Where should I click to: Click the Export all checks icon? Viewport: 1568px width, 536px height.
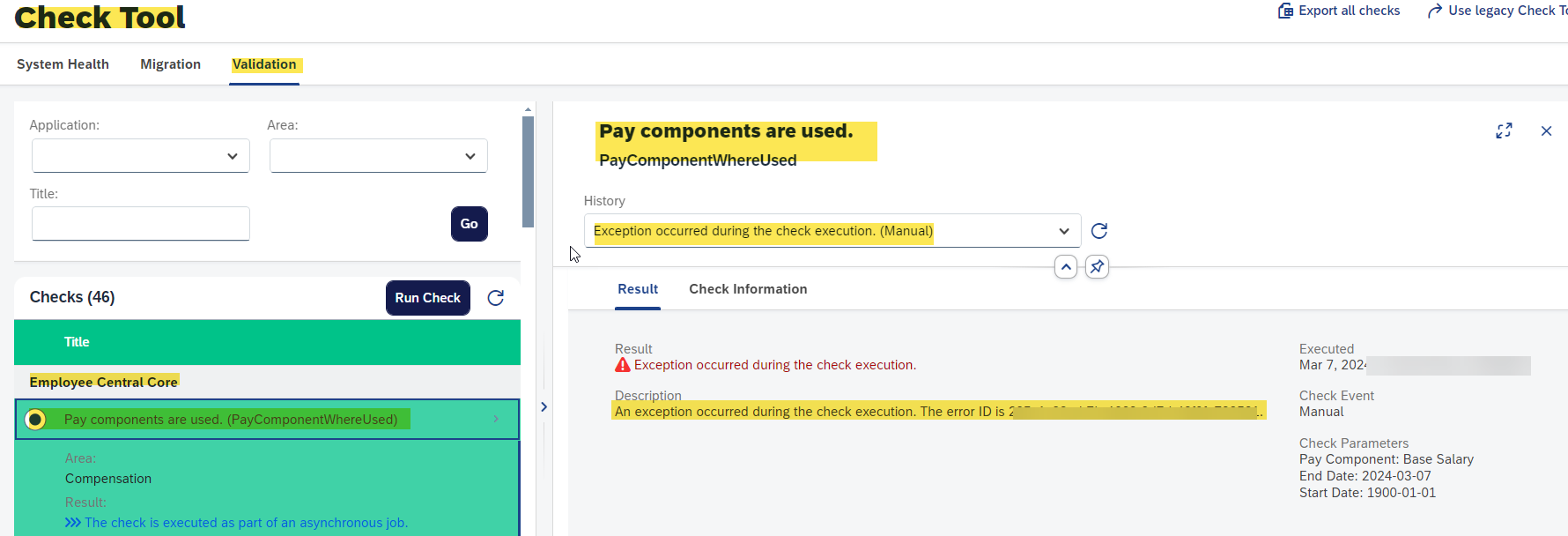click(x=1285, y=11)
